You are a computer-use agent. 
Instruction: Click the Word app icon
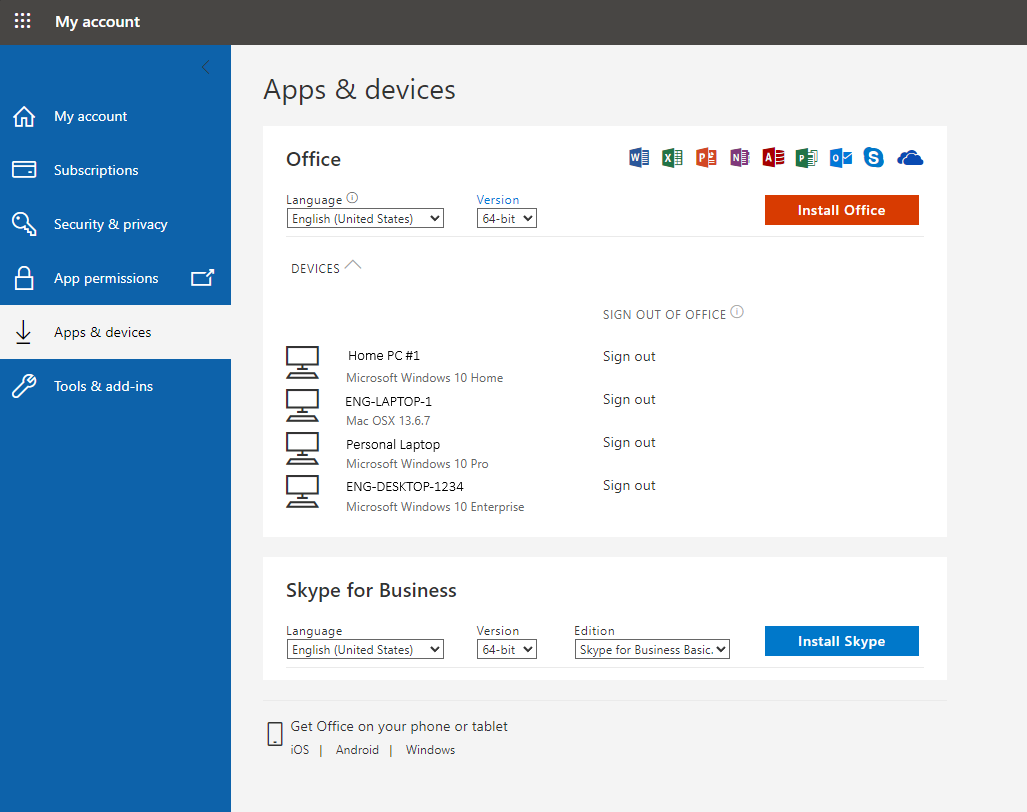point(639,158)
